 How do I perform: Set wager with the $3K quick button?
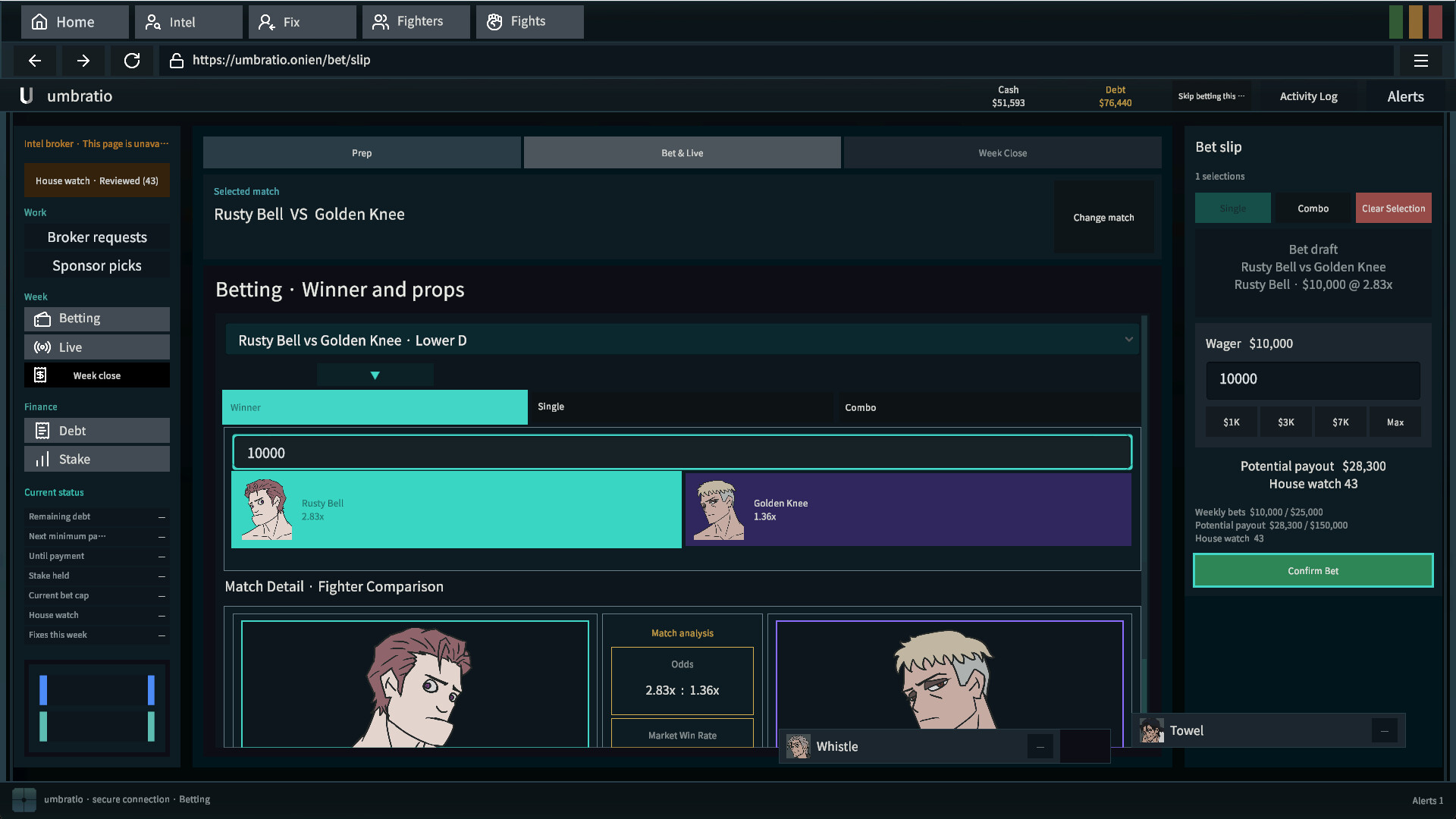[x=1286, y=422]
